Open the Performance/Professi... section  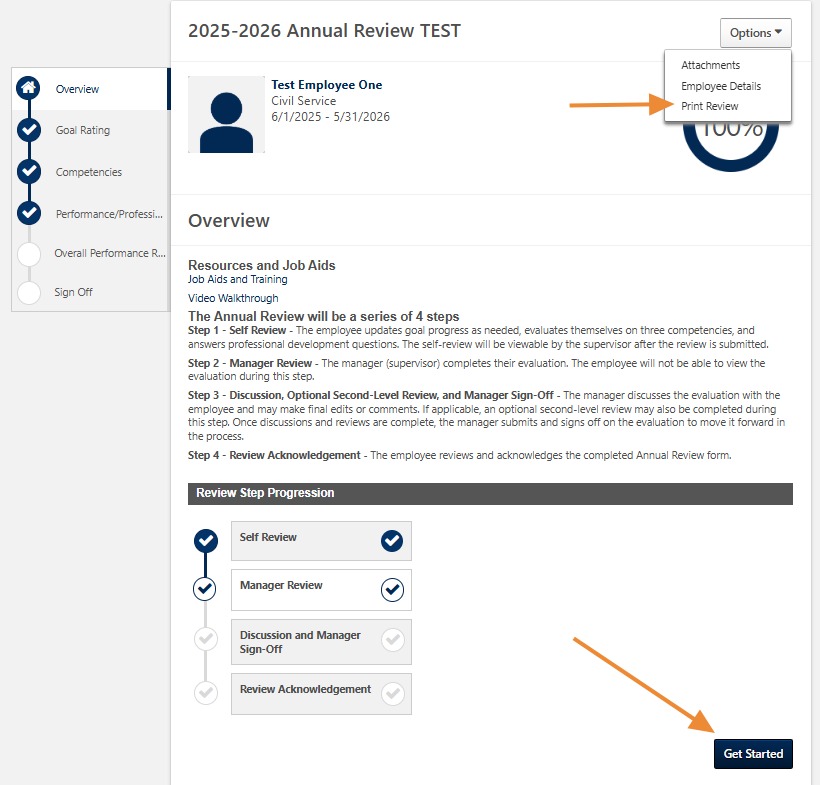pyautogui.click(x=109, y=214)
